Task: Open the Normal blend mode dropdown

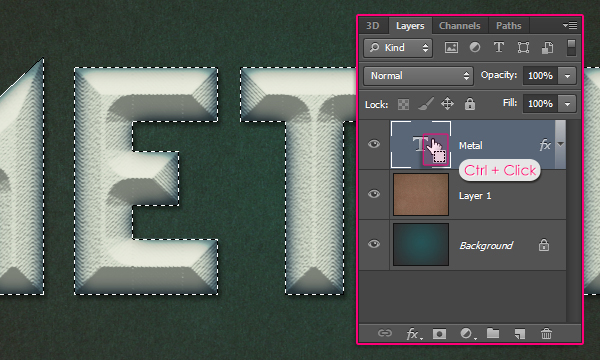Action: pyautogui.click(x=418, y=76)
